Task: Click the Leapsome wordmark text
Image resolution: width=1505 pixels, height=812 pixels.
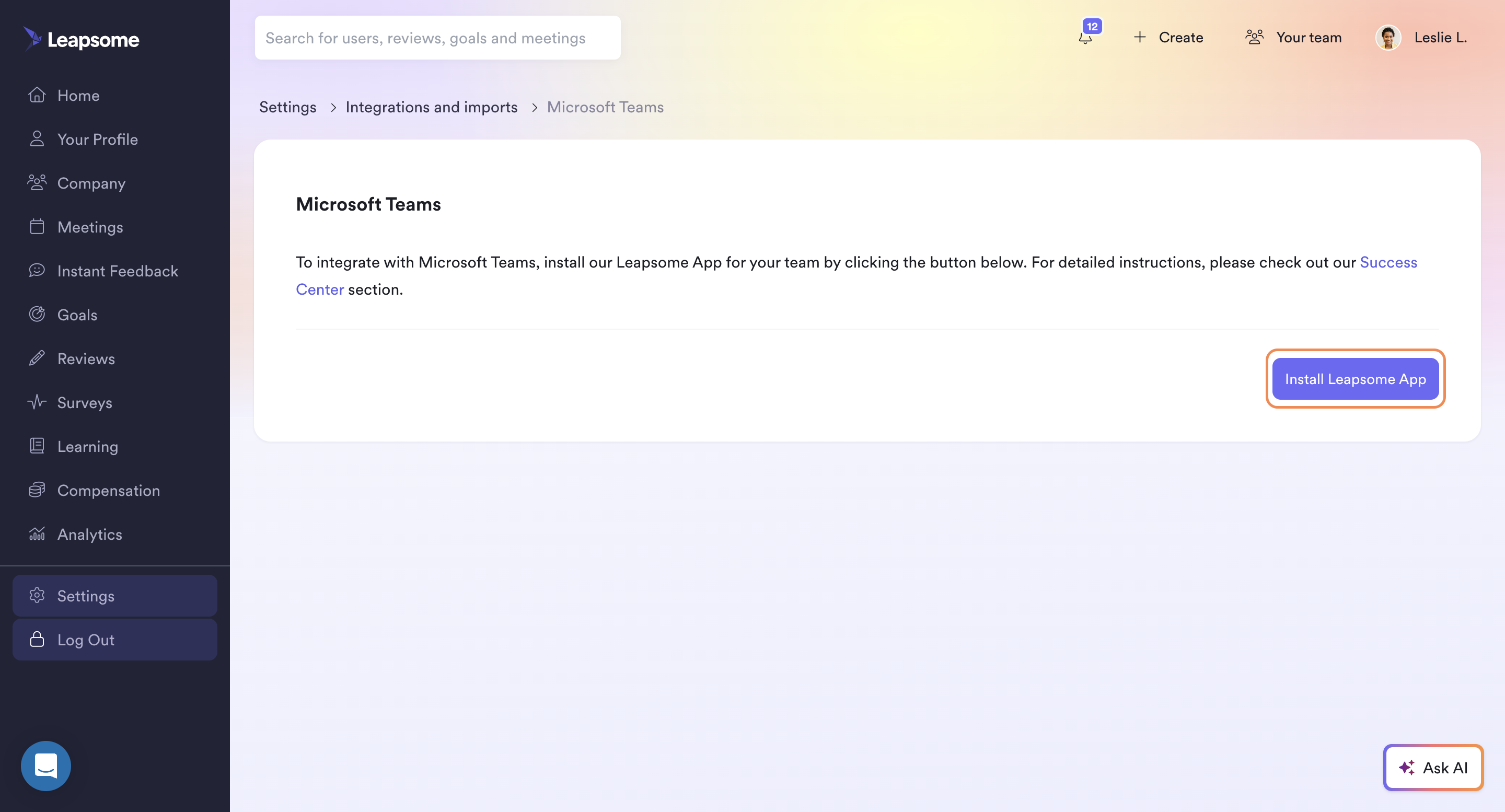Action: pos(93,40)
